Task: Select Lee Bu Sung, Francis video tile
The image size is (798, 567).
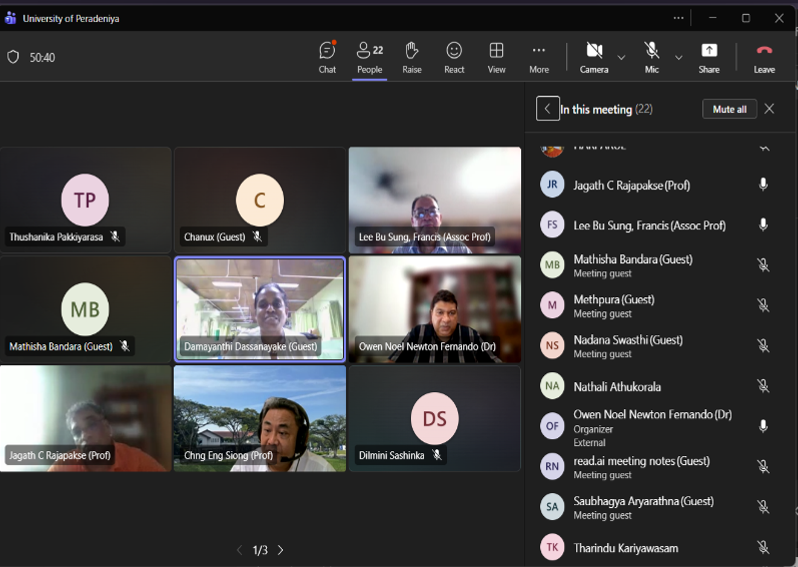Action: click(x=435, y=200)
